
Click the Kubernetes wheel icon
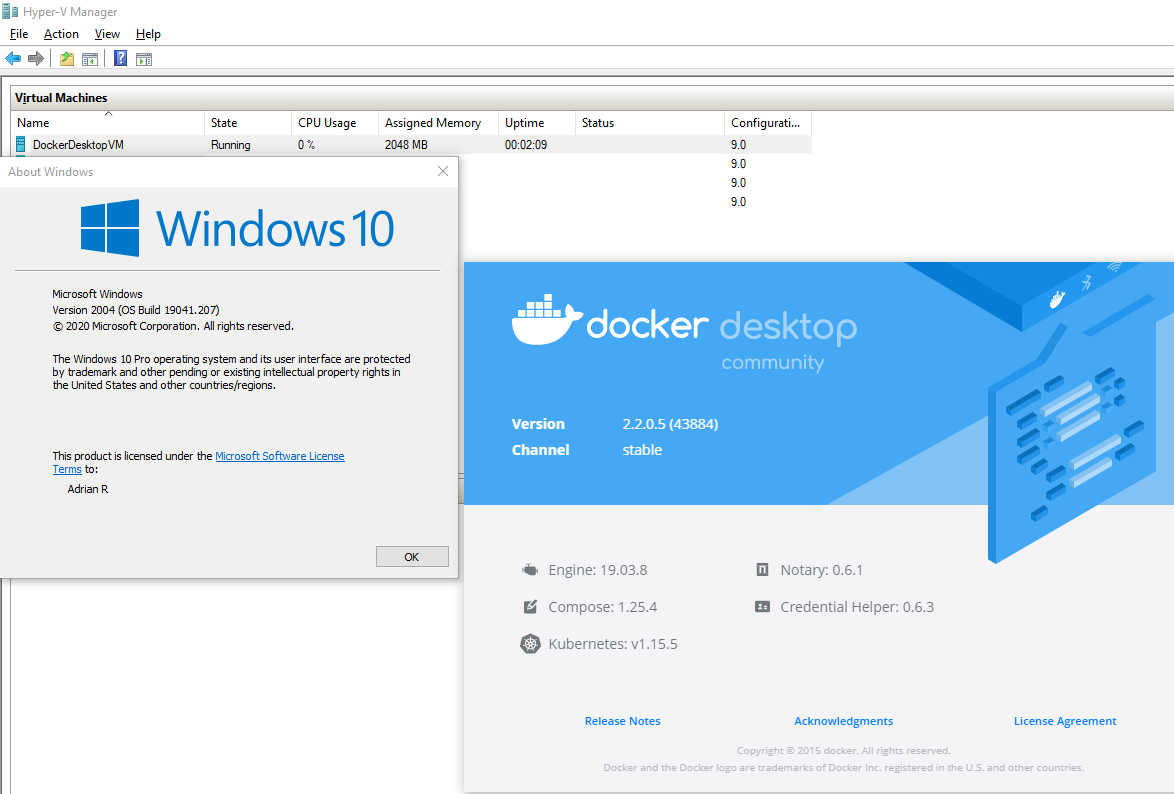(530, 644)
